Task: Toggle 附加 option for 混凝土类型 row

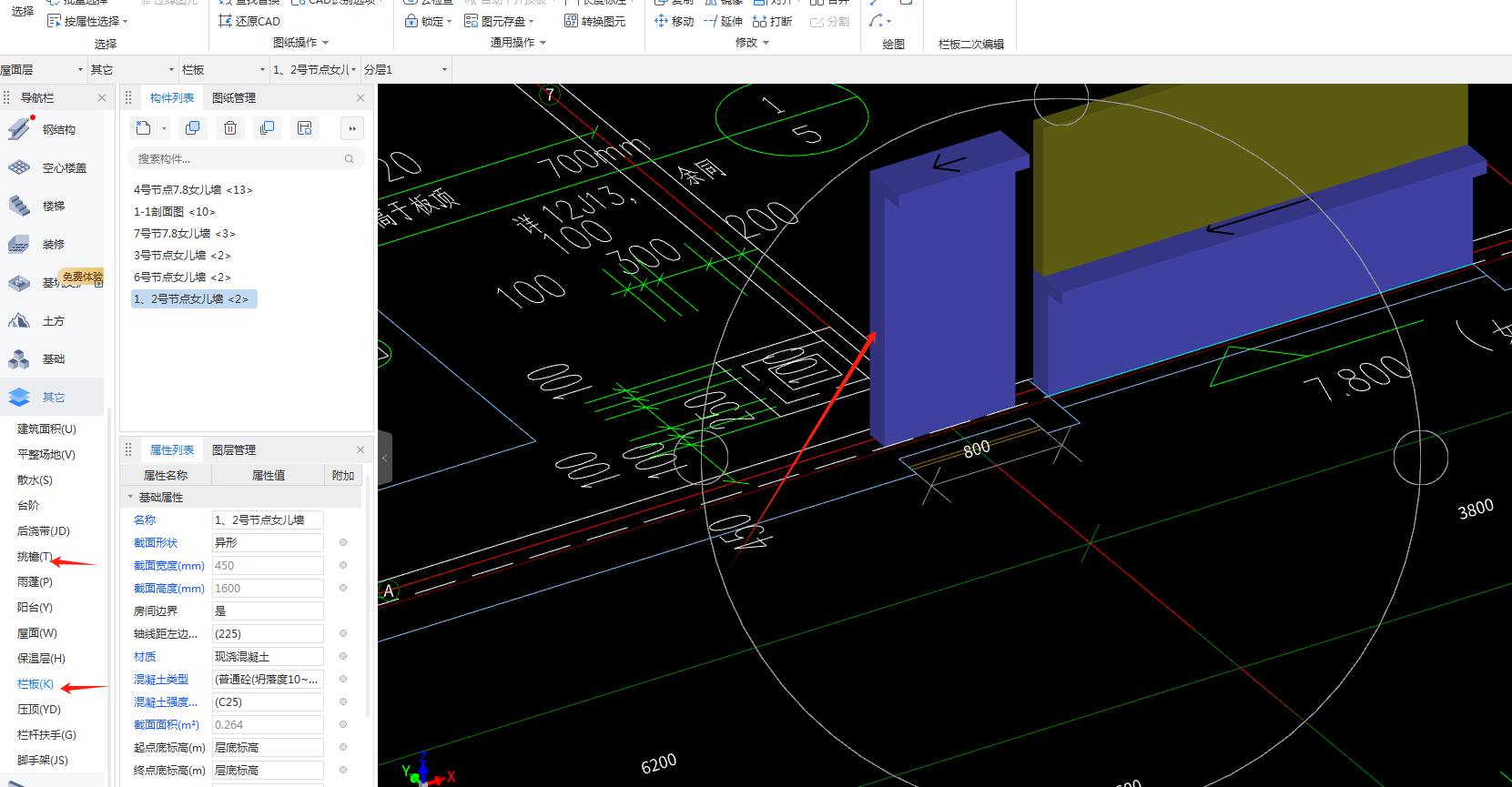Action: (343, 679)
